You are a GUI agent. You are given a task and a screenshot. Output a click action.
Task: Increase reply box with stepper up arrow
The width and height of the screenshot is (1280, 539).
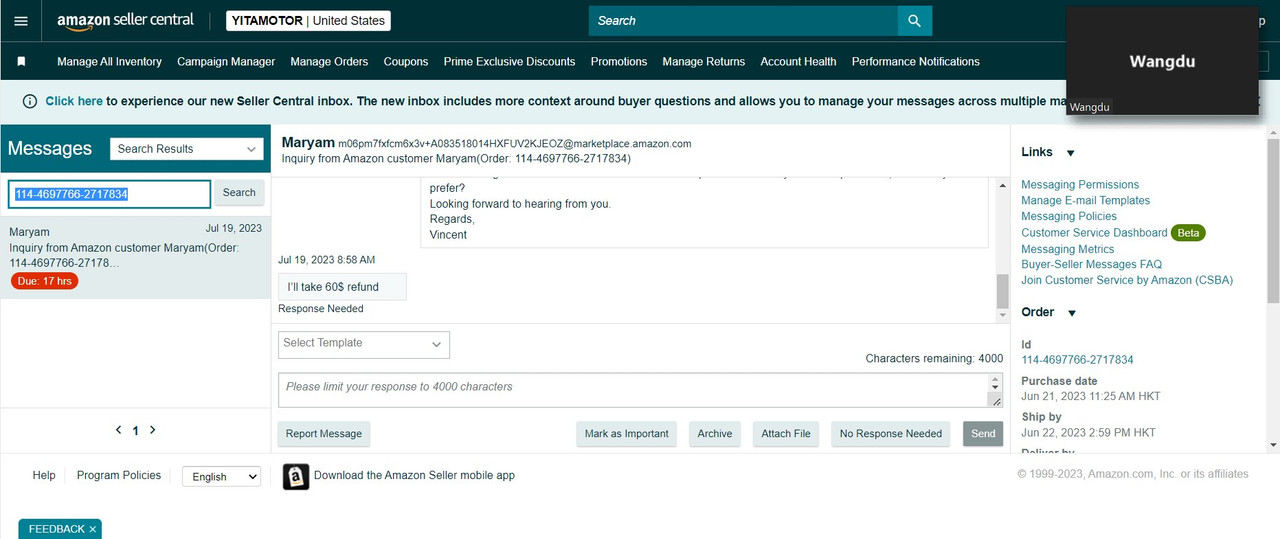tap(995, 381)
